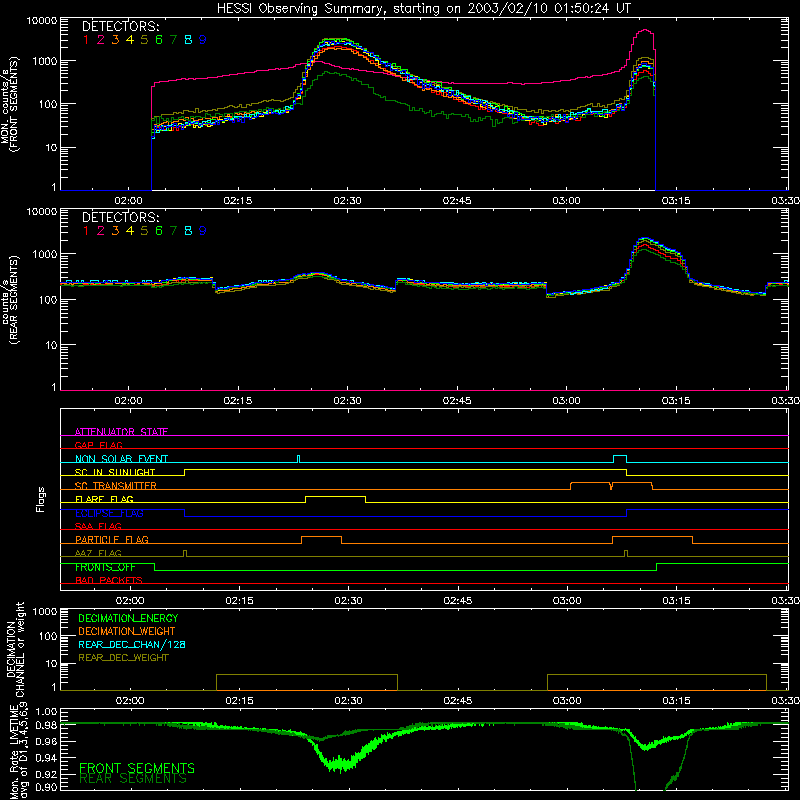Select the DECIMATION_WEIGHT legend entry
The width and height of the screenshot is (800, 800).
(x=127, y=631)
